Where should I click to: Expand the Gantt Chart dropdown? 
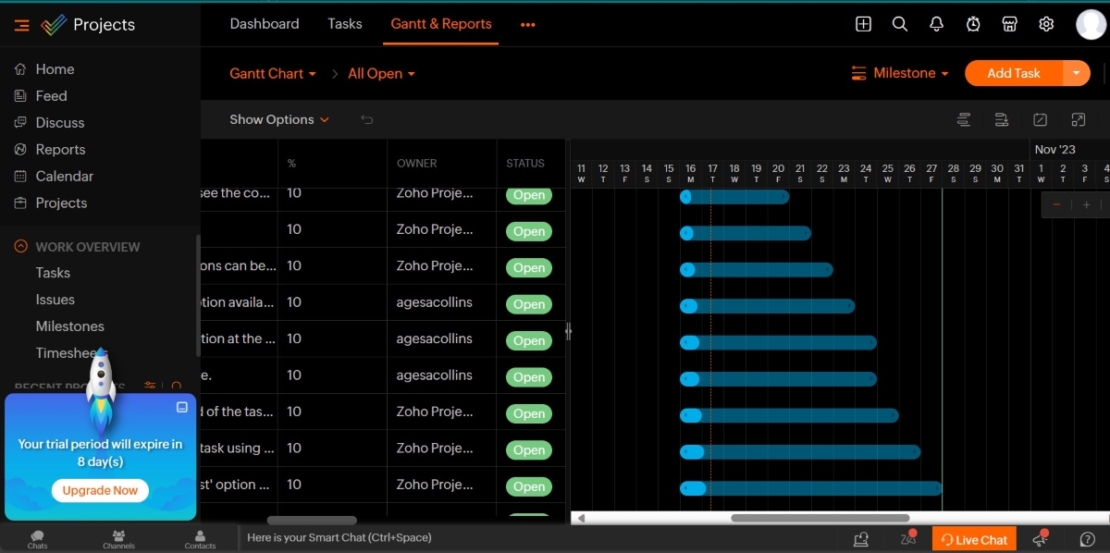(x=272, y=74)
